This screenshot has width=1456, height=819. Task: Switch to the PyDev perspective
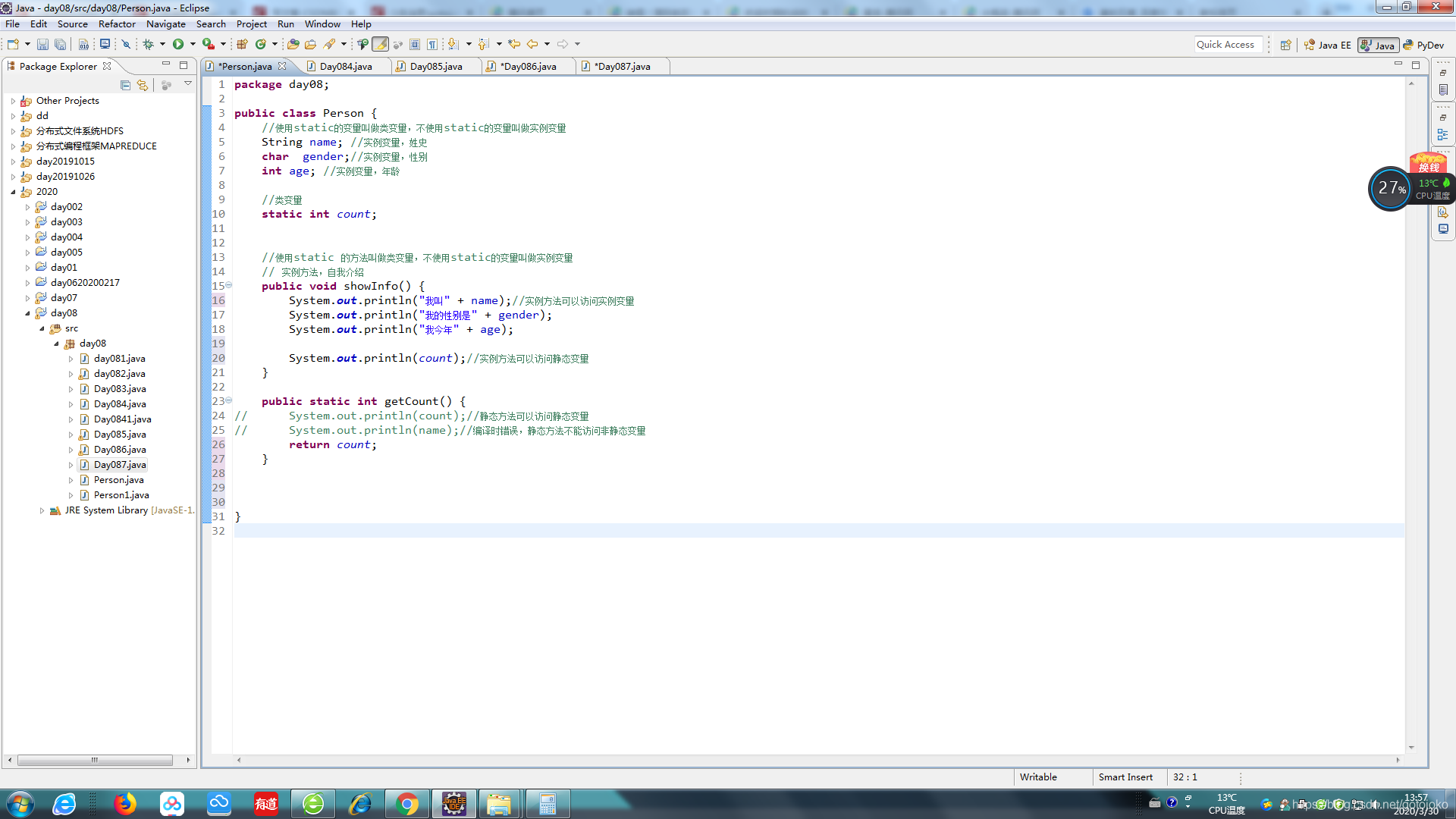point(1423,45)
